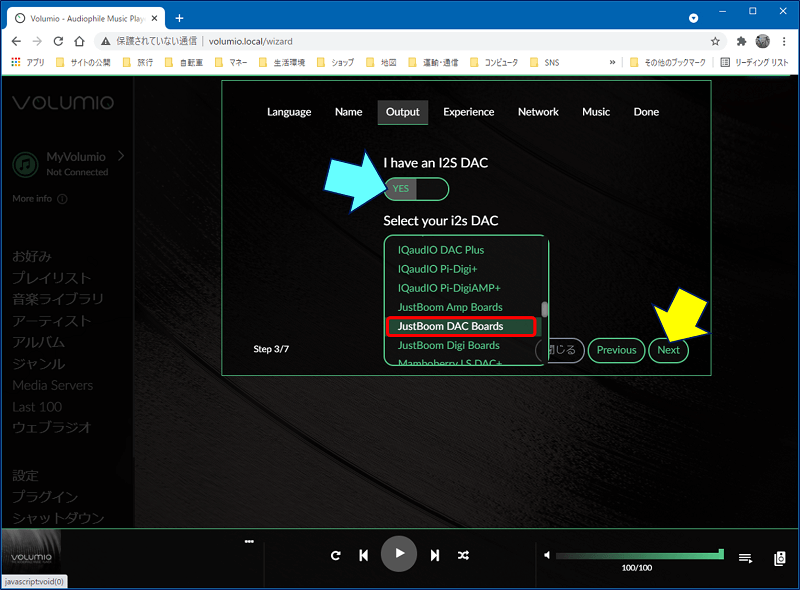Image resolution: width=800 pixels, height=590 pixels.
Task: Open the リーディング リスト reading list
Action: click(x=754, y=62)
